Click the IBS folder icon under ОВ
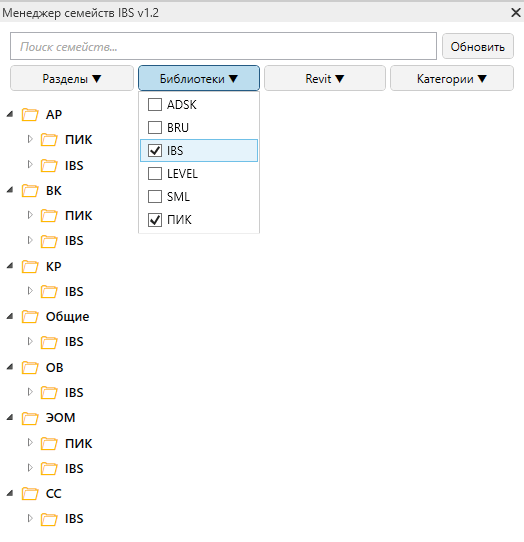Screen dimensions: 524x542 (x=49, y=393)
